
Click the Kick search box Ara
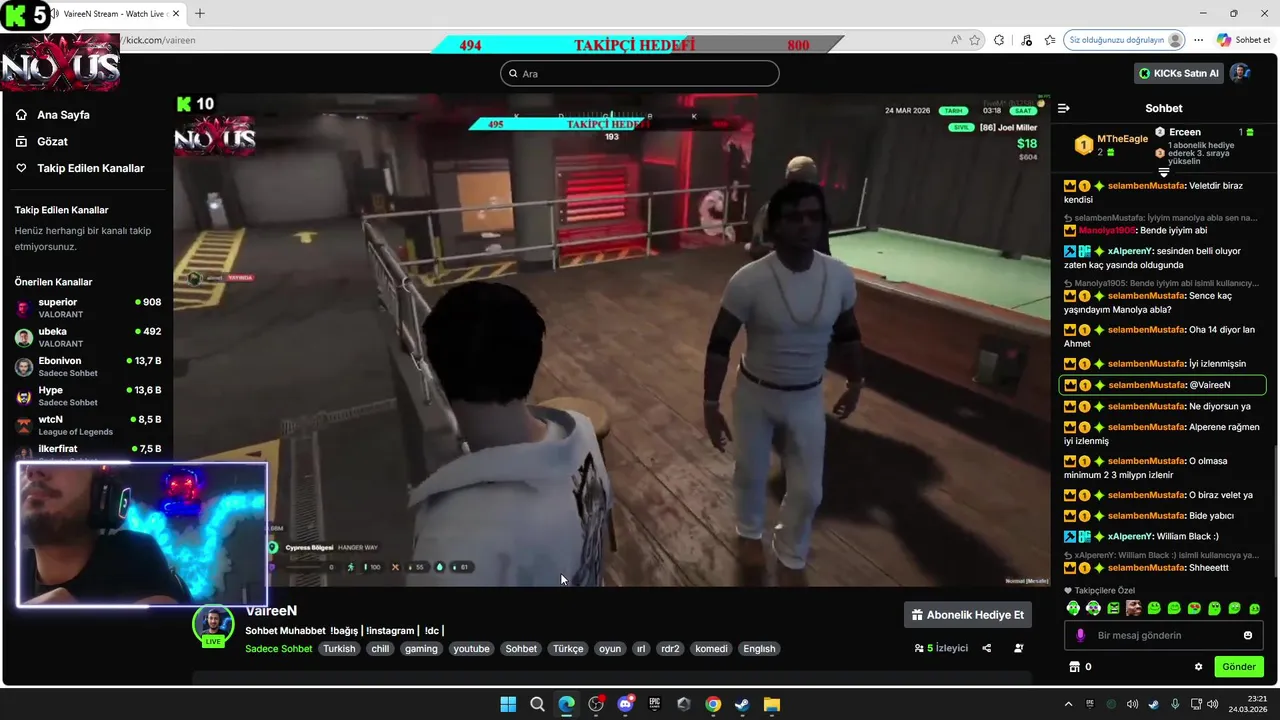coord(640,73)
